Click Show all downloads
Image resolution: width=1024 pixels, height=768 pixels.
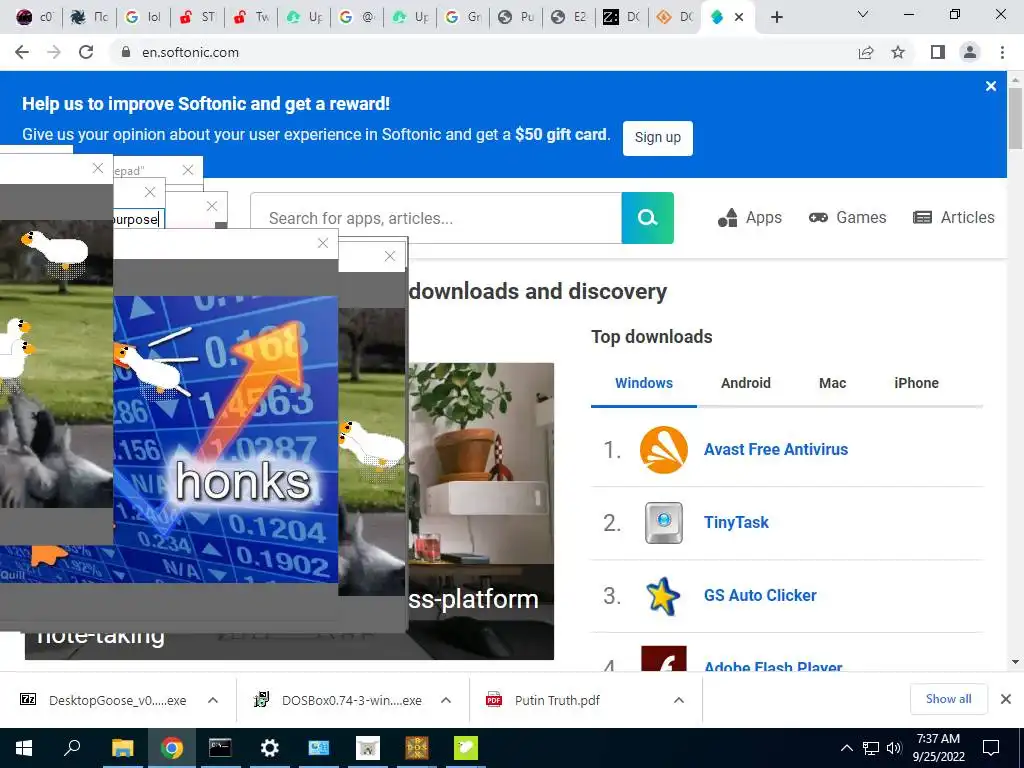(948, 699)
